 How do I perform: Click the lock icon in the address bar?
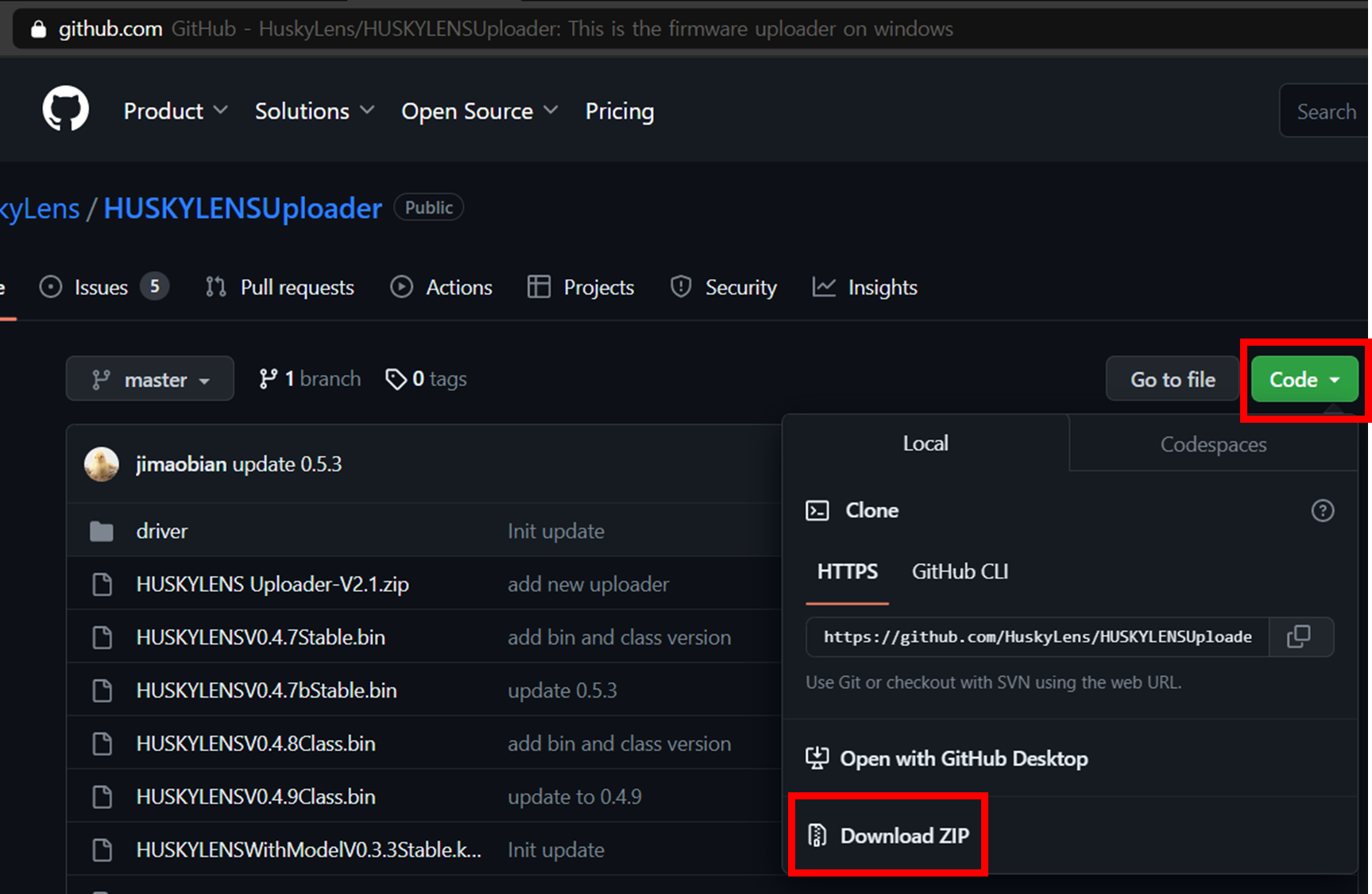[38, 29]
